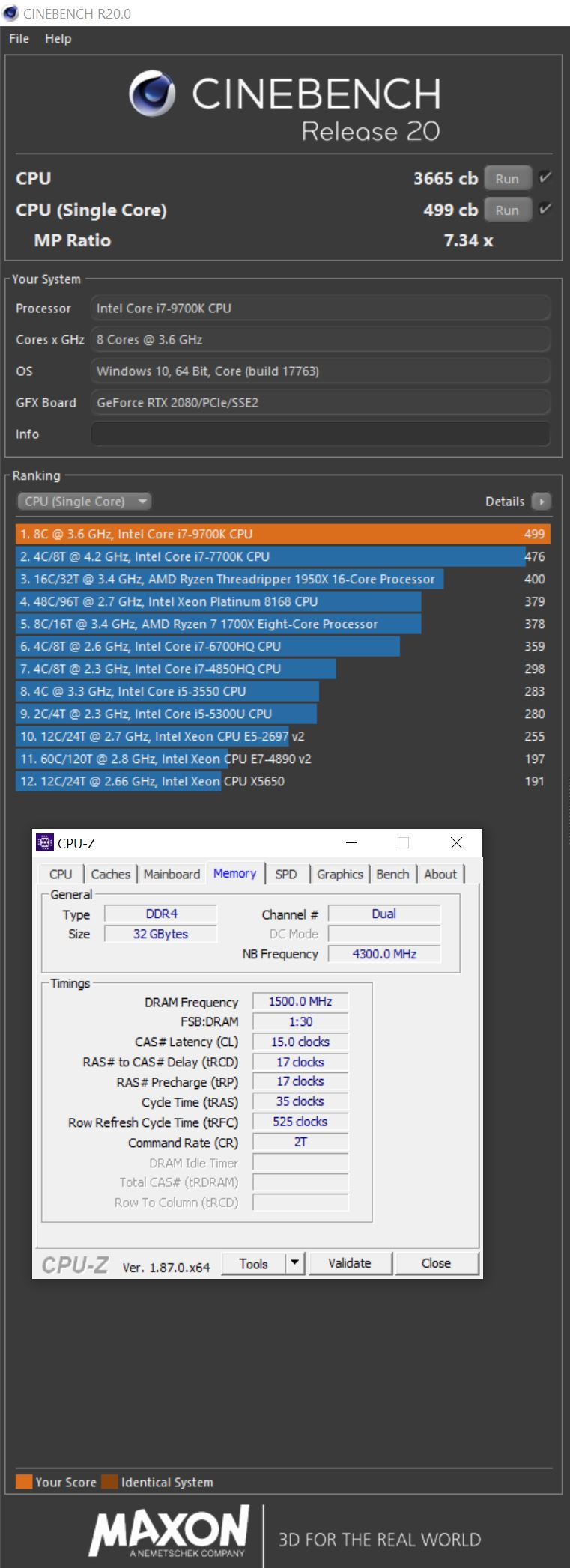Click the tRFC 525 clocks value
570x1568 pixels.
[x=300, y=1122]
